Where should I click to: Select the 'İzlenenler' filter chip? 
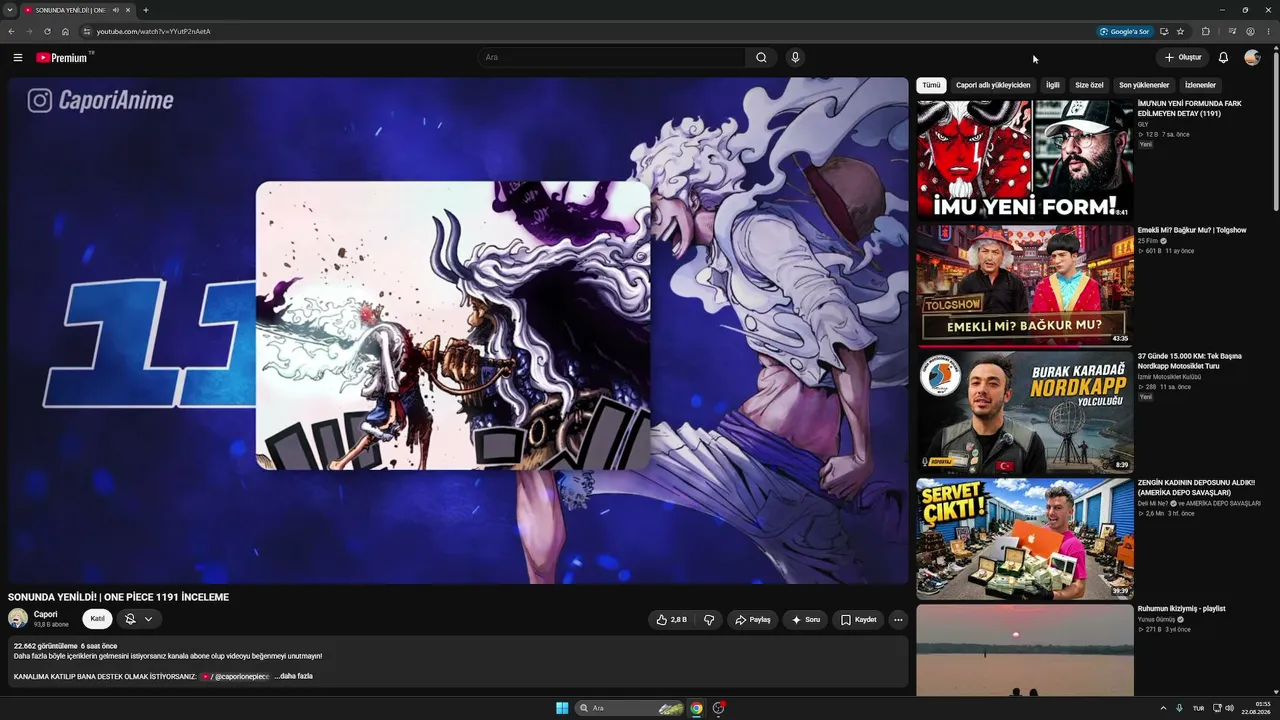coord(1200,85)
